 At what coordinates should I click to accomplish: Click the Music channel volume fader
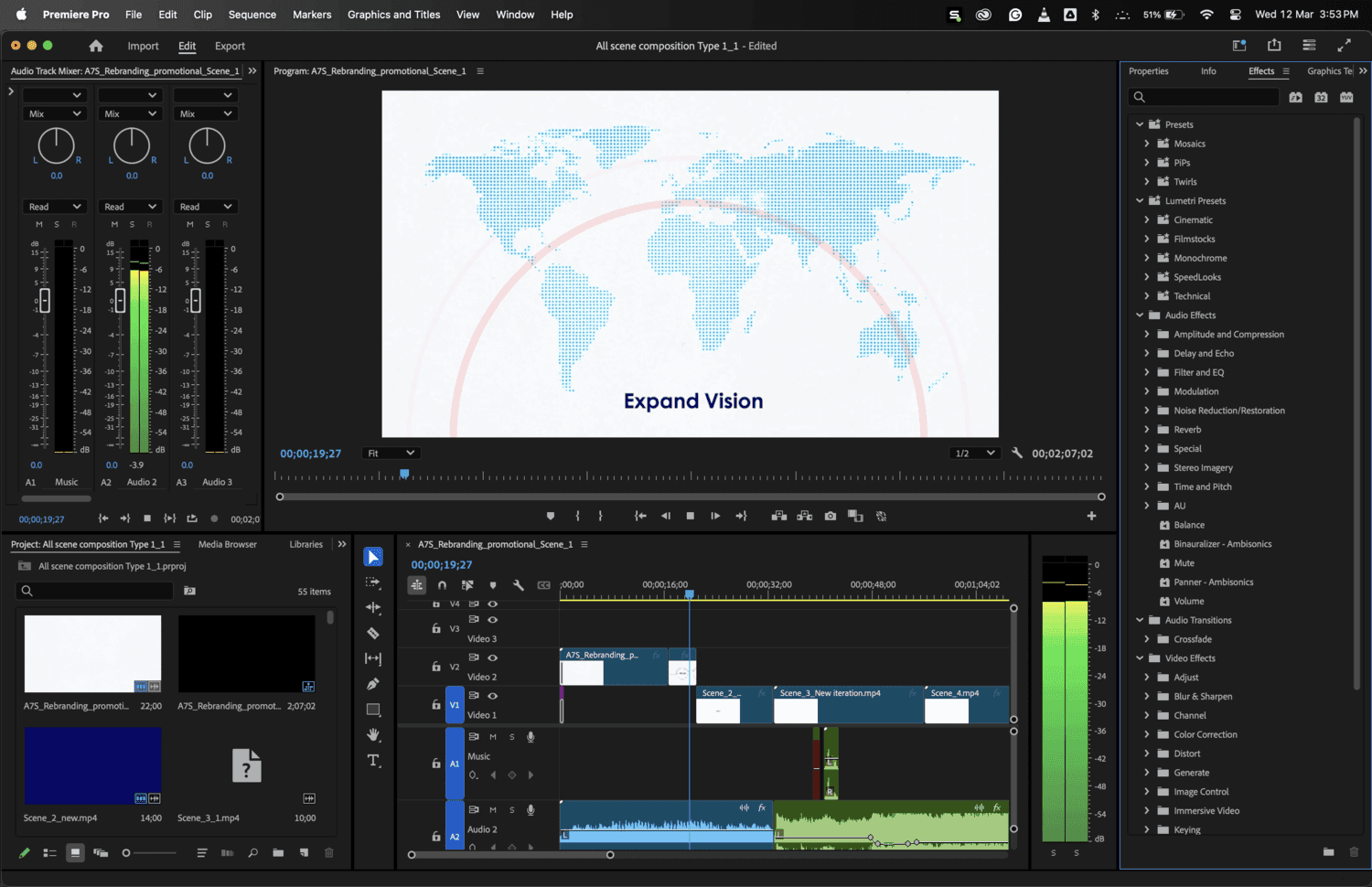coord(44,300)
